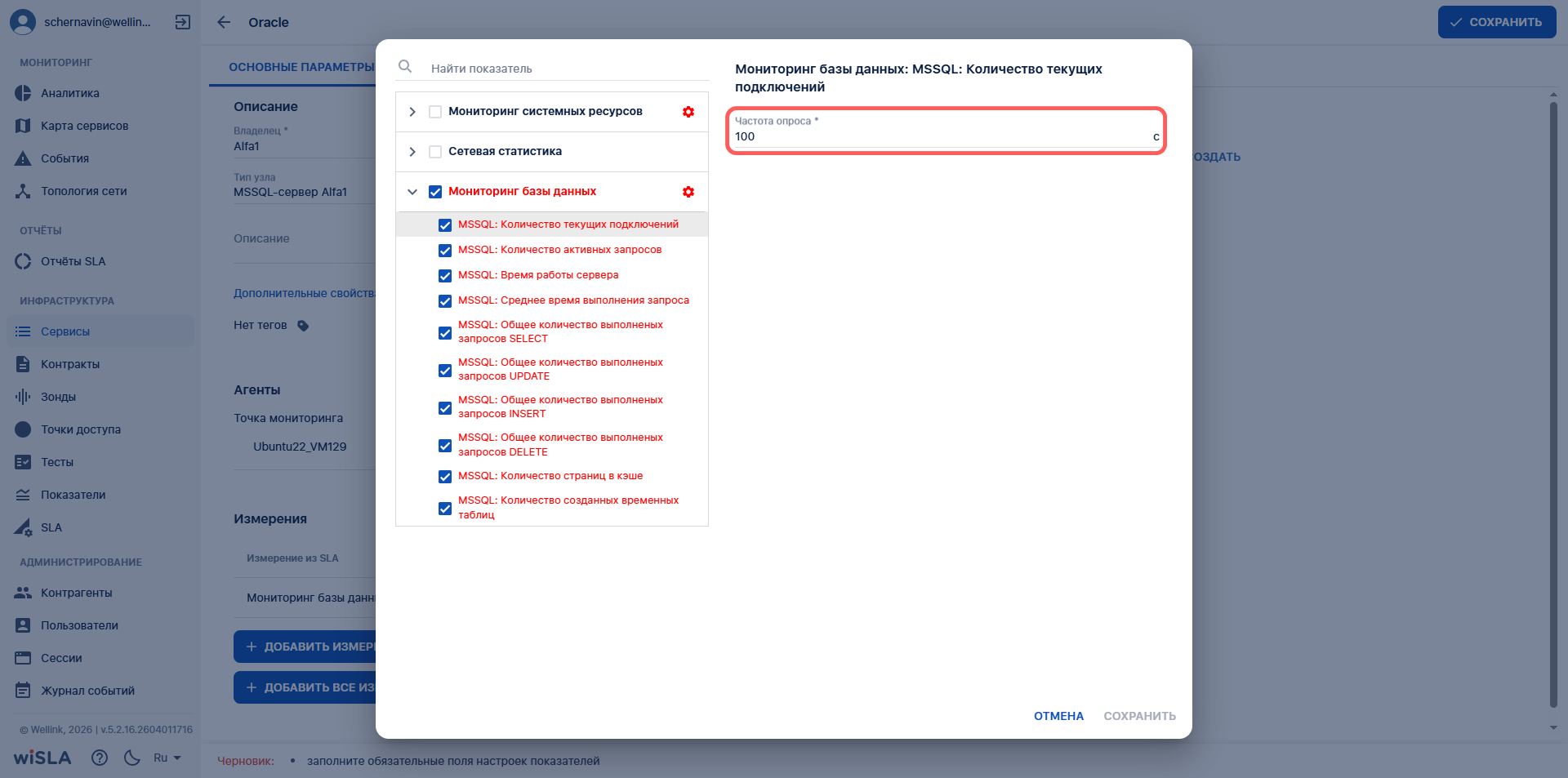The height and width of the screenshot is (778, 1568).
Task: Open gear settings for Мониторинг системных ресурсов
Action: (688, 112)
